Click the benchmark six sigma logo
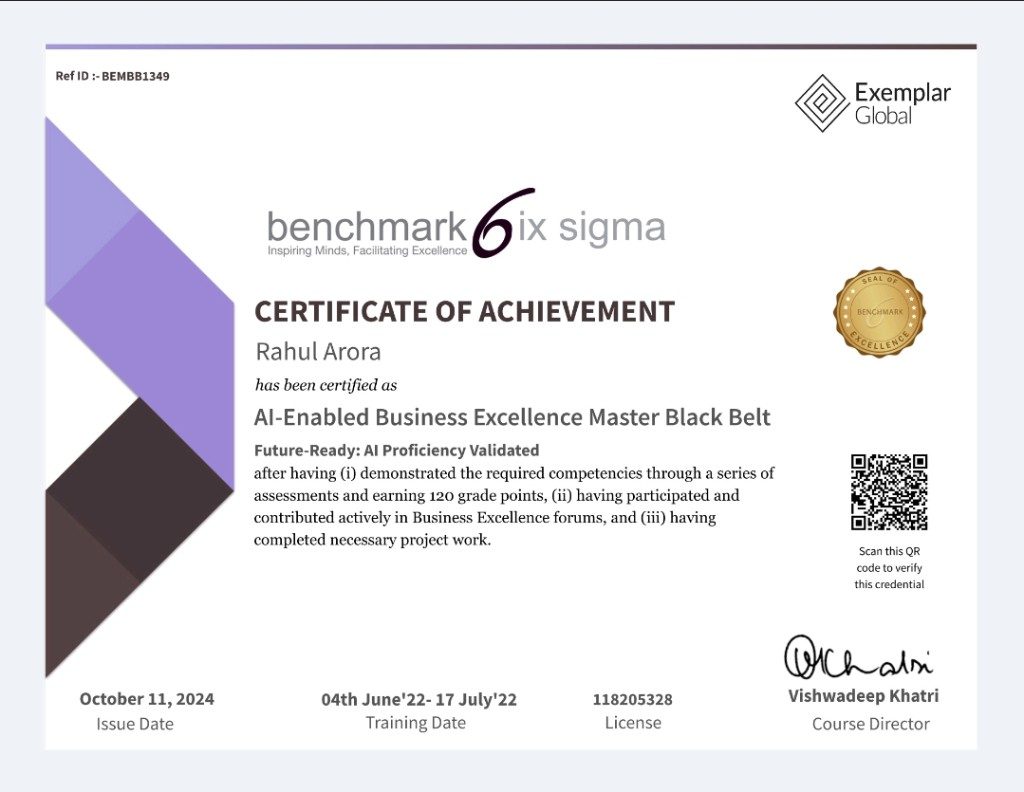This screenshot has height=792, width=1024. click(466, 224)
